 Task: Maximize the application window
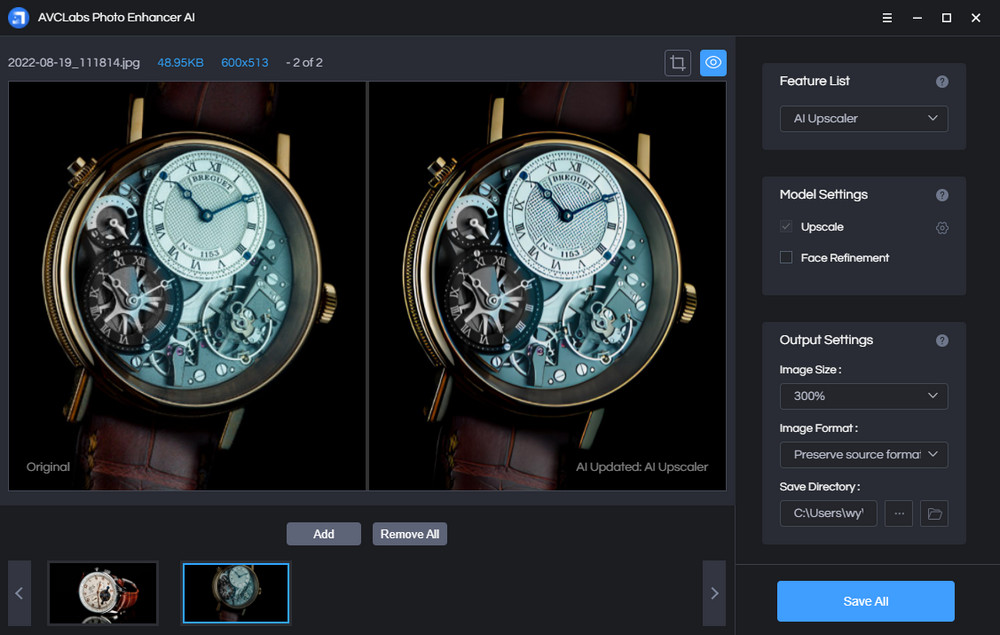pyautogui.click(x=946, y=18)
